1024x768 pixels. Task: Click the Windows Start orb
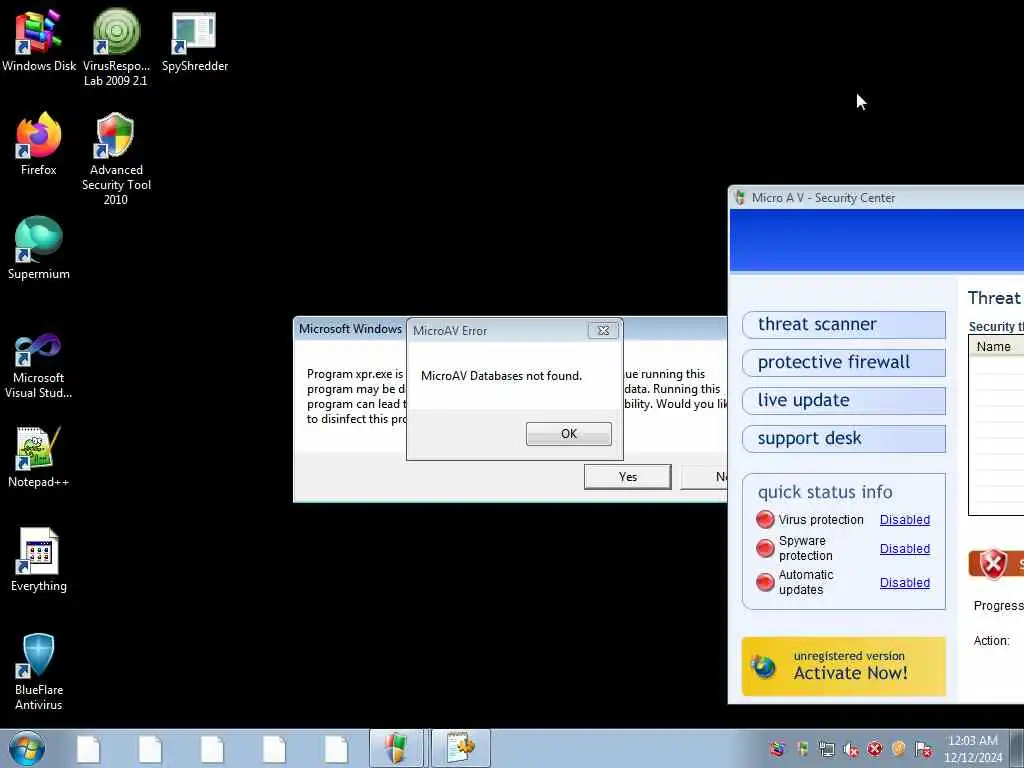coord(27,748)
